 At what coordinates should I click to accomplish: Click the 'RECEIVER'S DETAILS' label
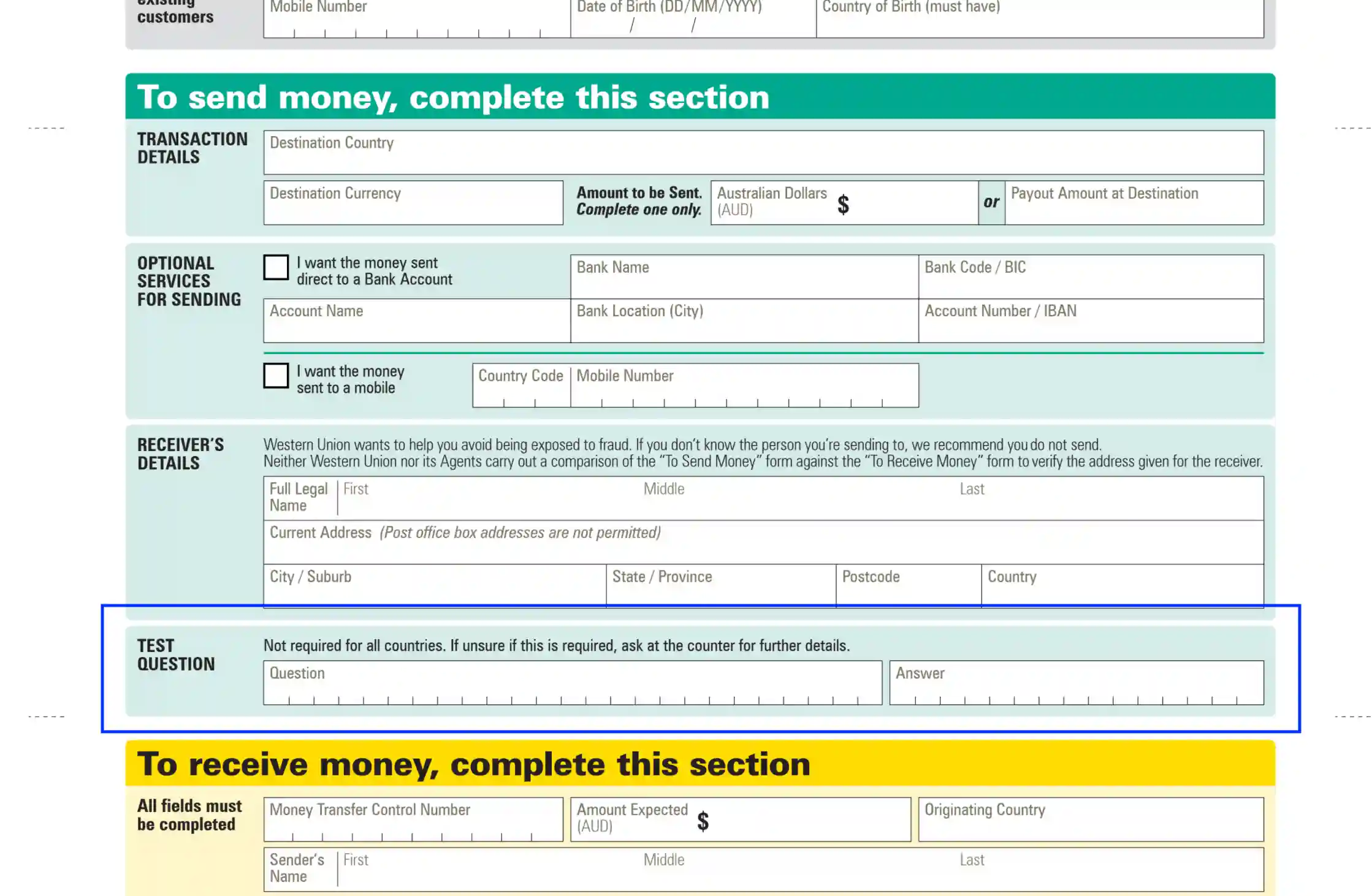click(180, 454)
